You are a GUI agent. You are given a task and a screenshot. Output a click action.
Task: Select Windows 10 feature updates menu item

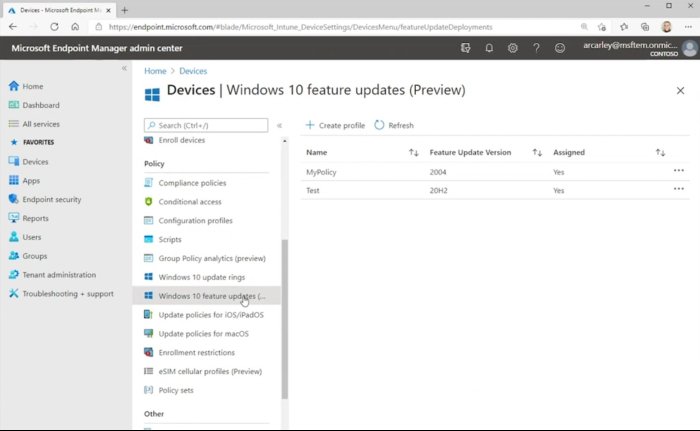click(206, 296)
